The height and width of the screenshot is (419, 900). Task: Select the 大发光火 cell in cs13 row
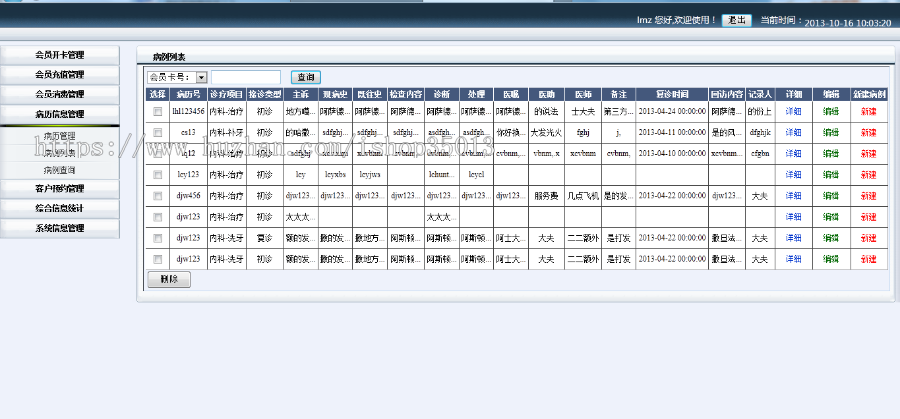click(546, 133)
